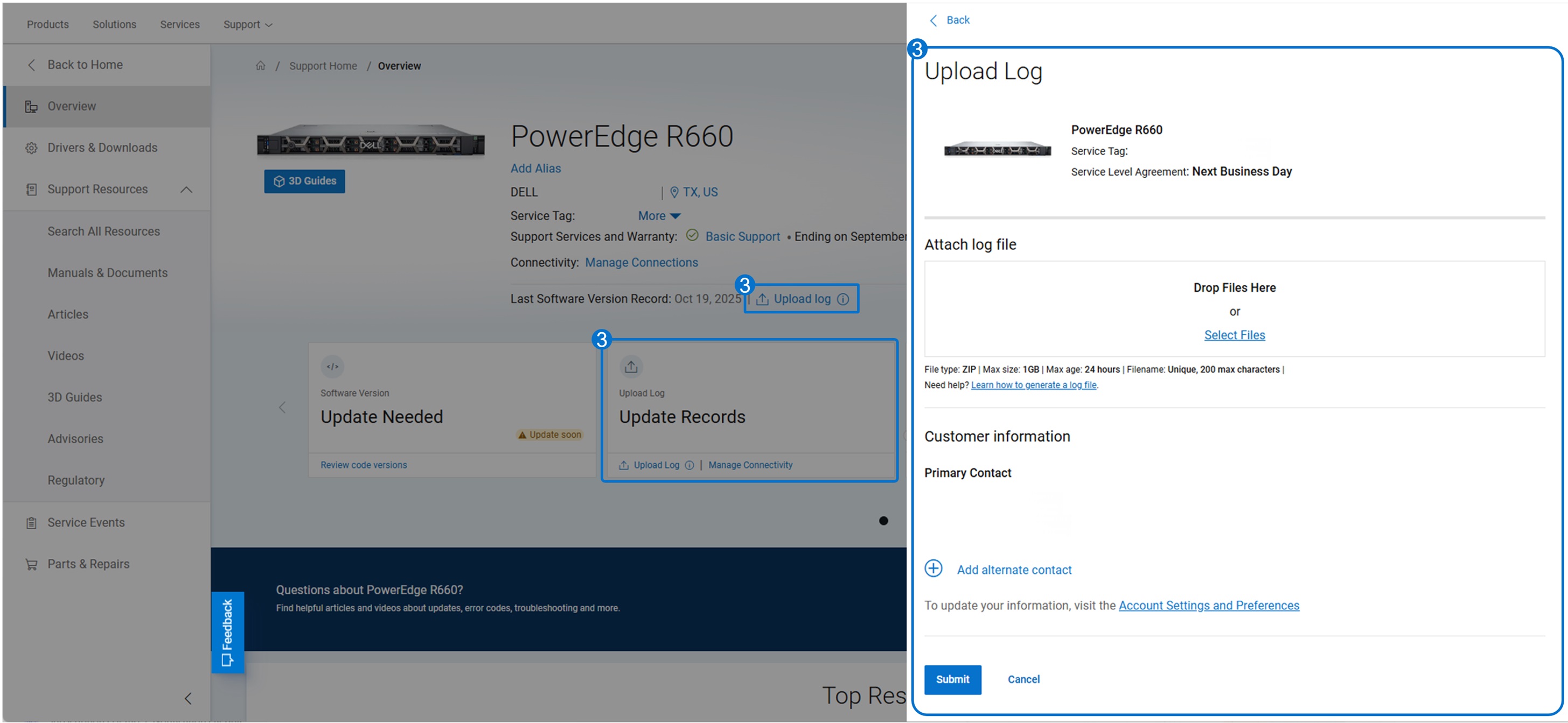Viewport: 1568px width, 723px height.
Task: Expand the More dropdown beside Service Tag
Action: click(659, 215)
